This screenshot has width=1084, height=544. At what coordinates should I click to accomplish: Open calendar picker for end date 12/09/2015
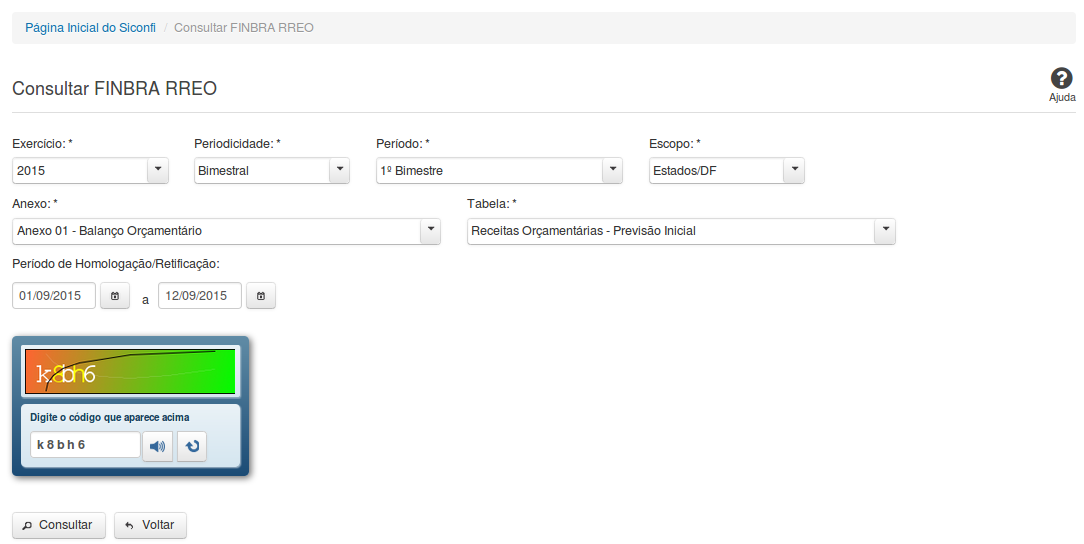pyautogui.click(x=261, y=296)
